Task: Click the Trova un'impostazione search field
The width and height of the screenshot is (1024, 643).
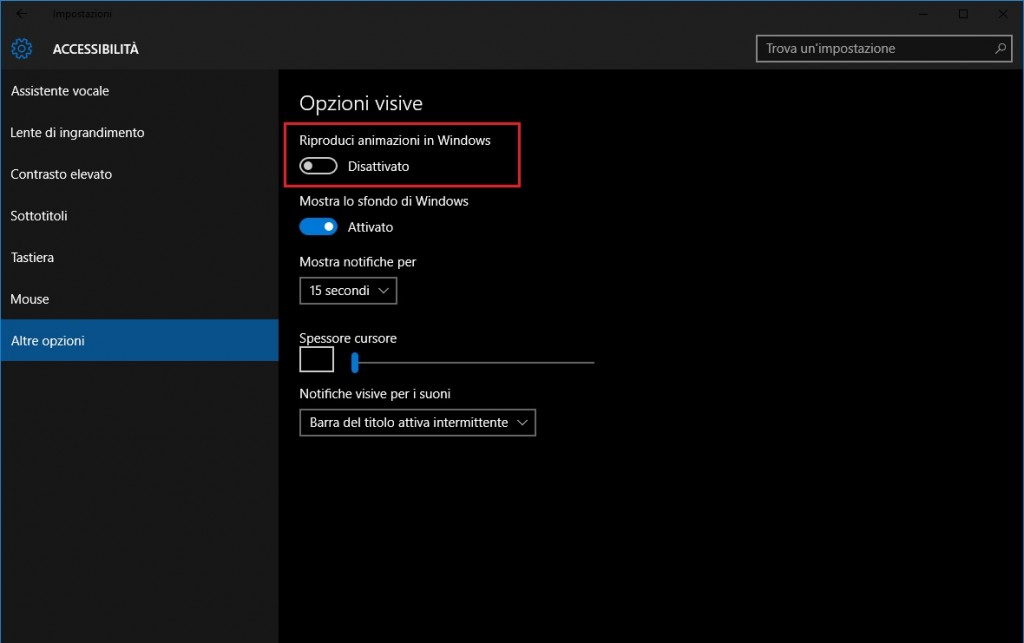Action: click(875, 48)
